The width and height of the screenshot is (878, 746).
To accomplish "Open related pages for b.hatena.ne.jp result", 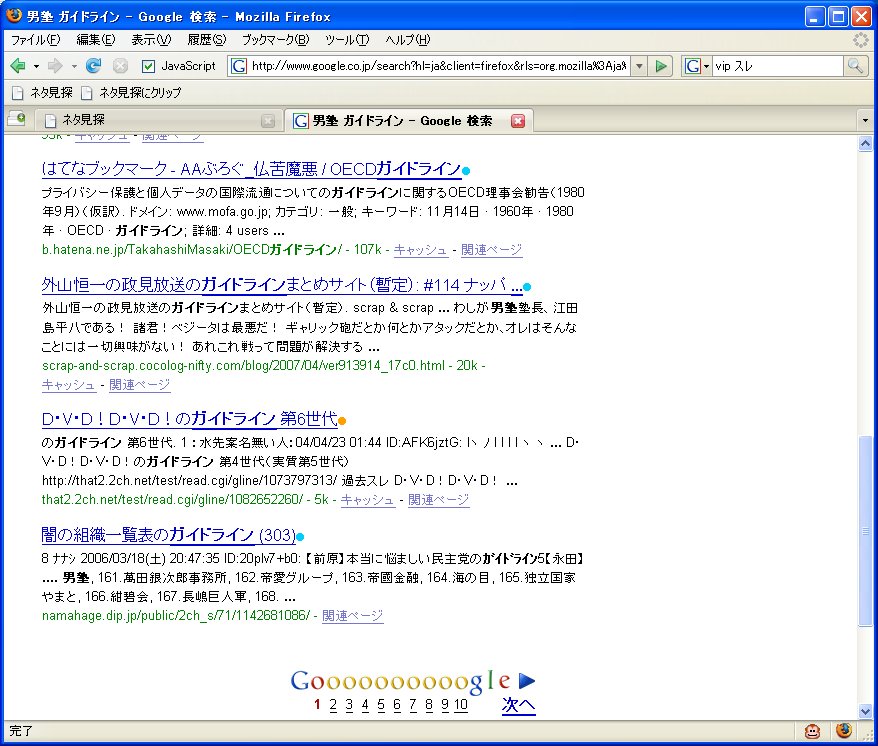I will 492,250.
